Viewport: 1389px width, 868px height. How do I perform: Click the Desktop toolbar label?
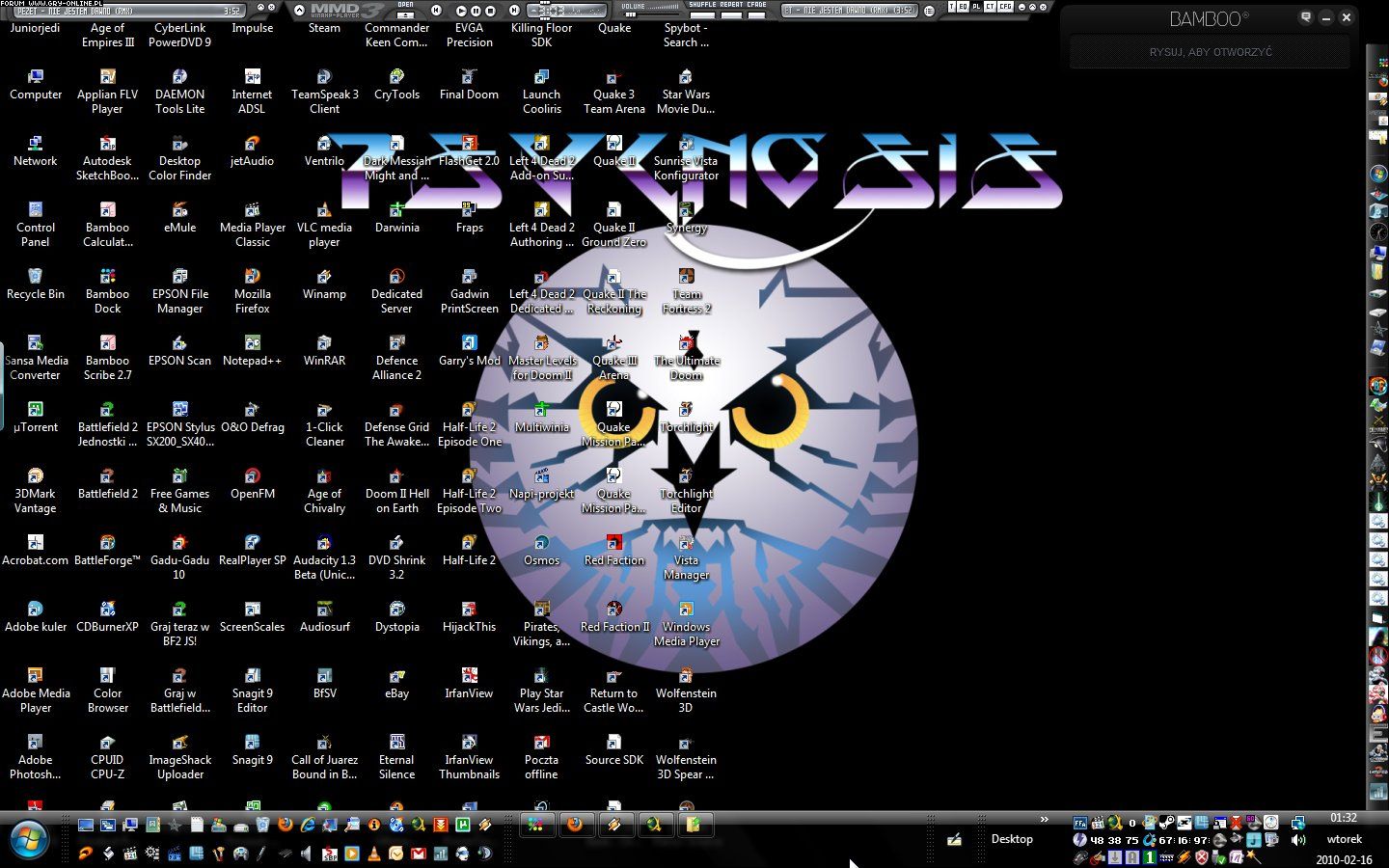point(1012,839)
